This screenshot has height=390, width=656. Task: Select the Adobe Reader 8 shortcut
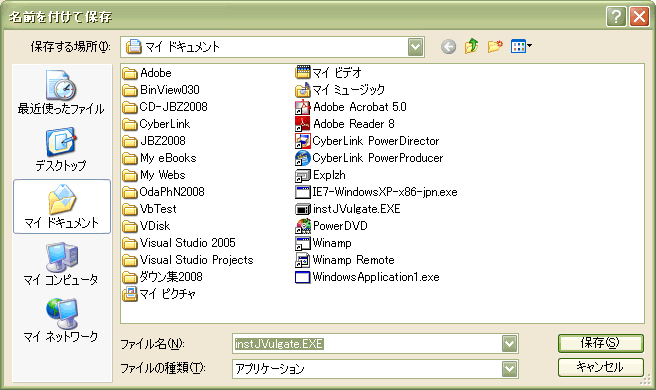click(x=345, y=124)
